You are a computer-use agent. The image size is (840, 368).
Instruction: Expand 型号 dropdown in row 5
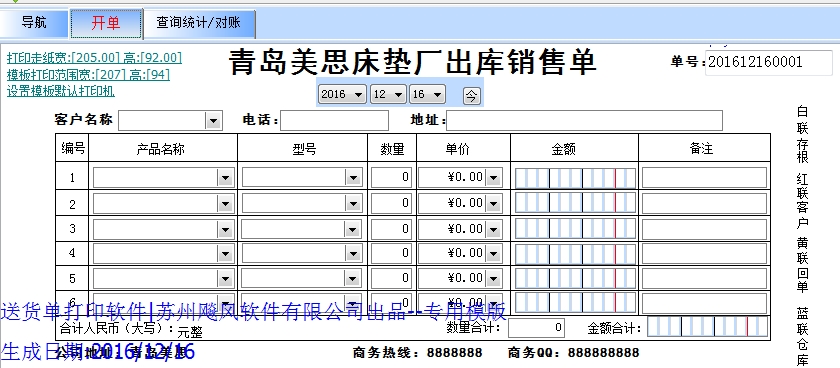point(353,278)
